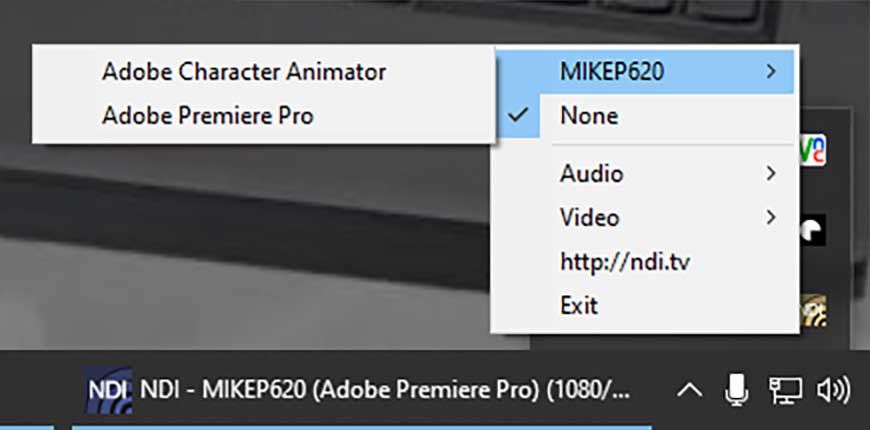The image size is (870, 430).
Task: Expand the hidden tray icons caret
Action: (690, 391)
